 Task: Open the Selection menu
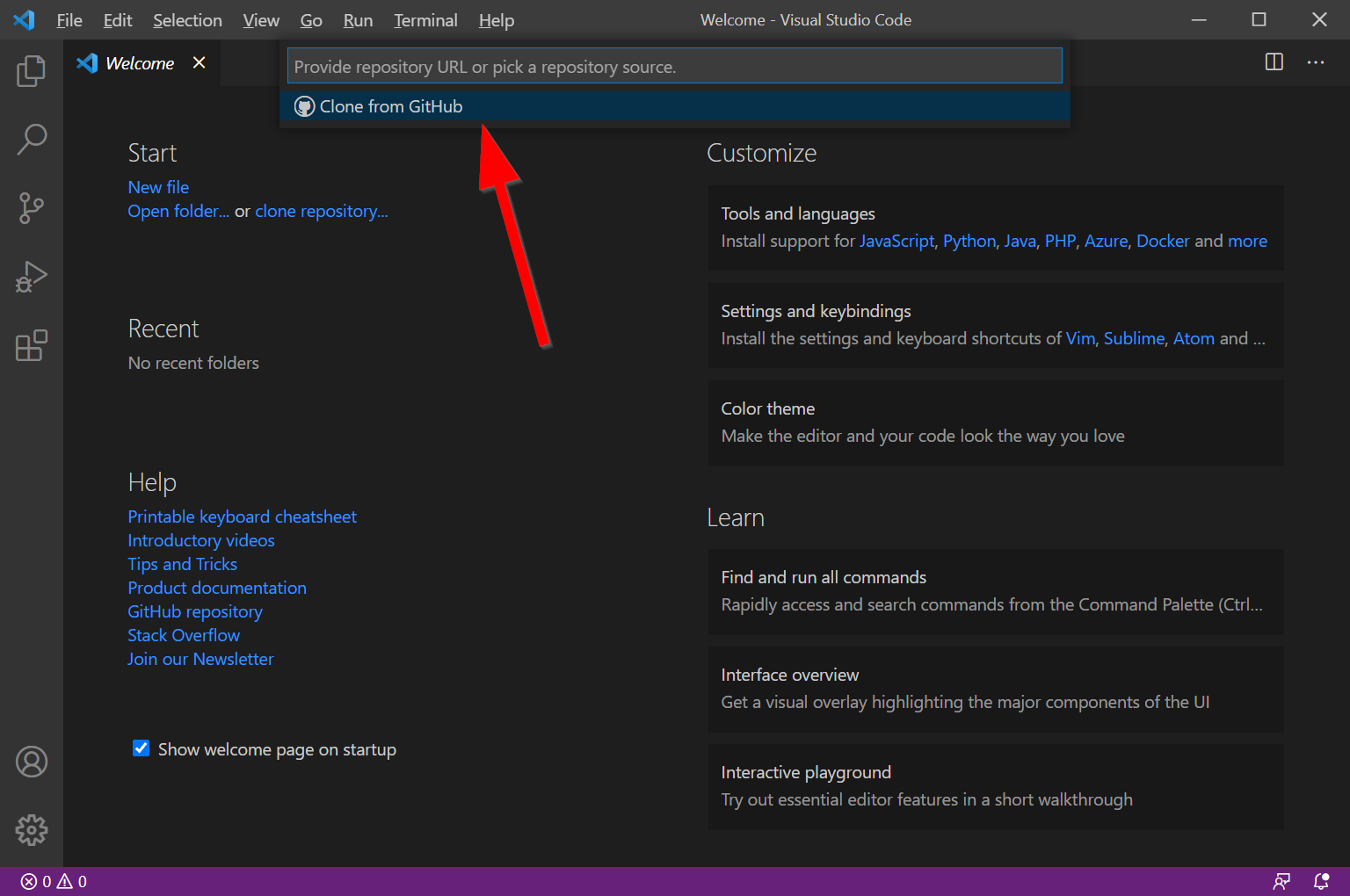coord(187,20)
